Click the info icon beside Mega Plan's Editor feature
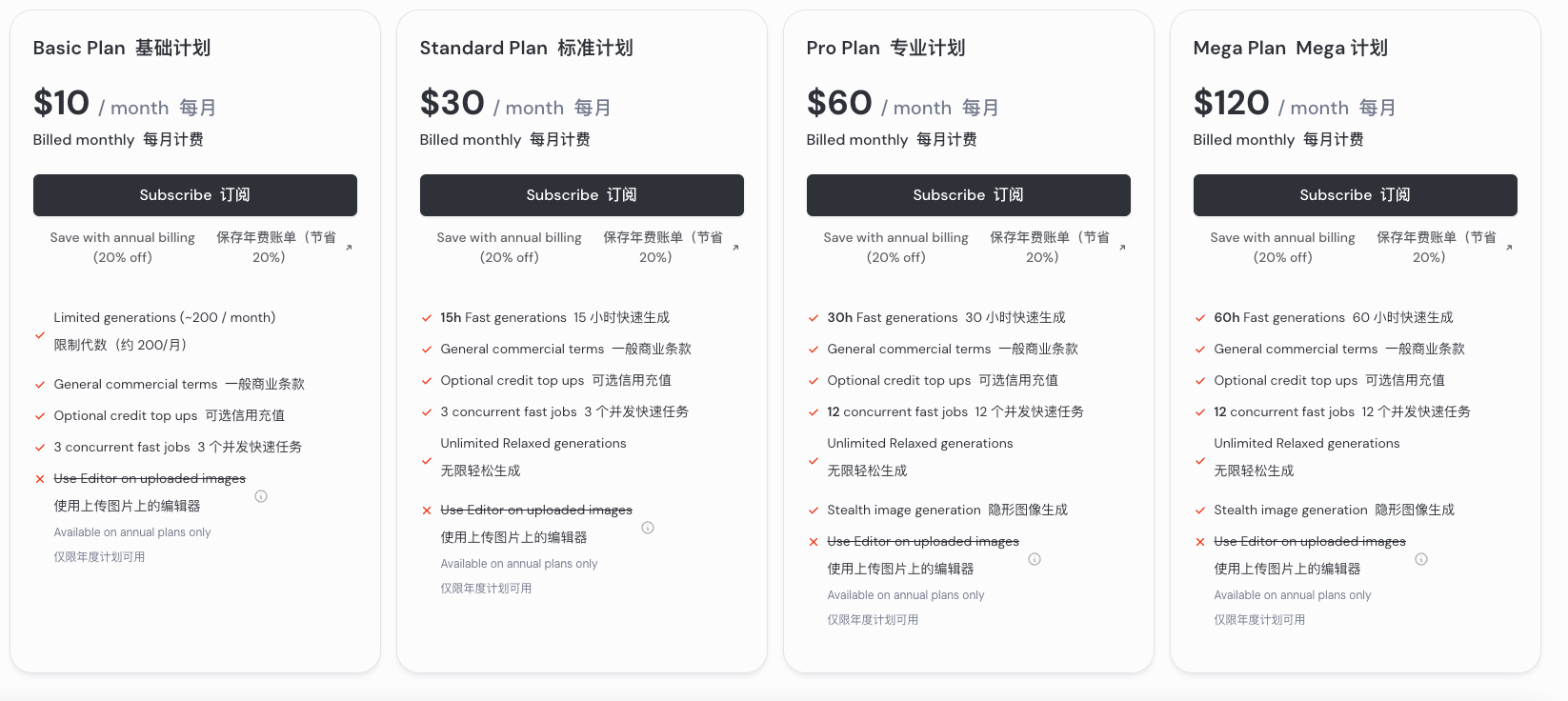Image resolution: width=1568 pixels, height=701 pixels. [x=1421, y=559]
